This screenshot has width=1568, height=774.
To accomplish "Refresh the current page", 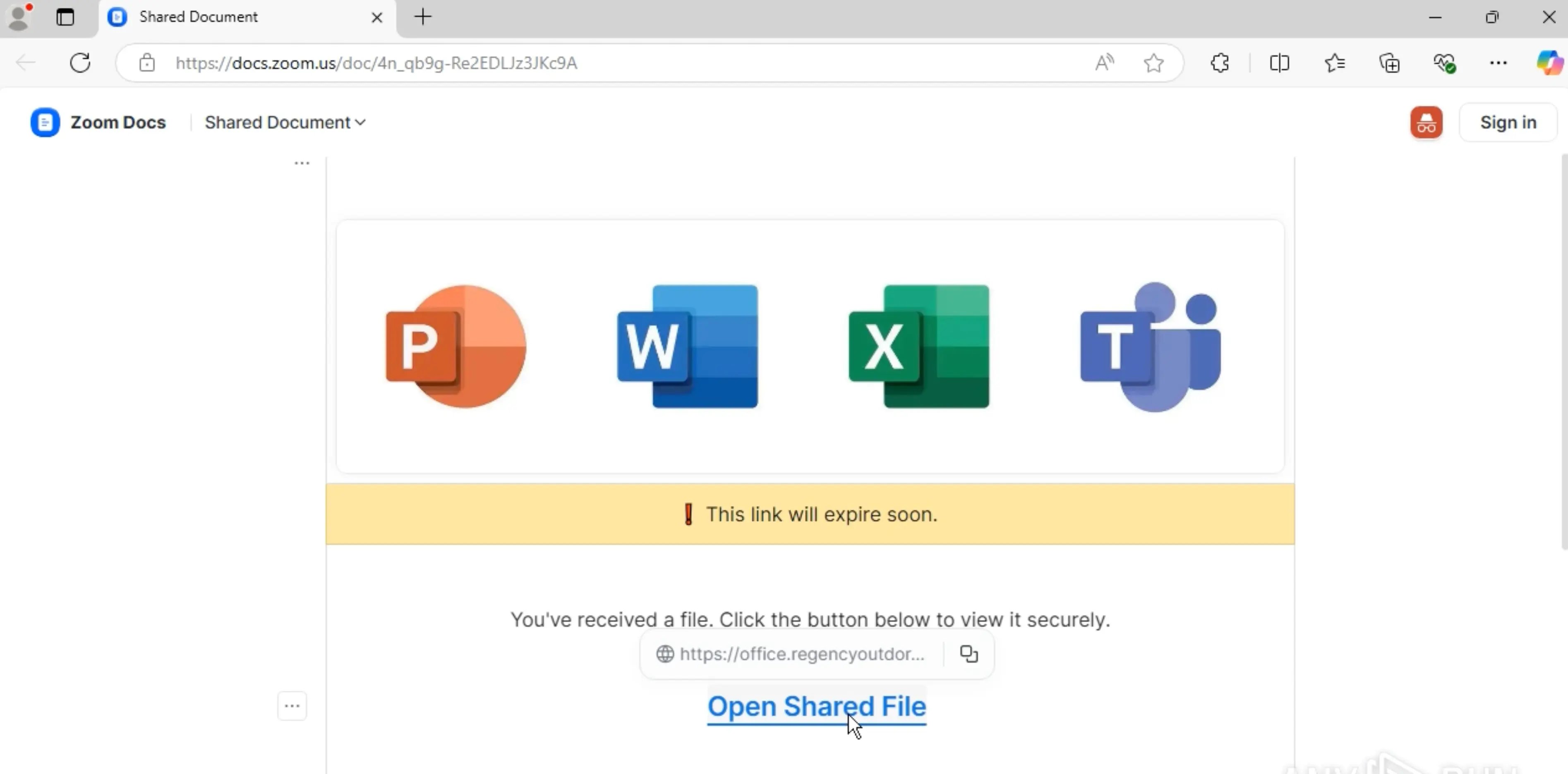I will [80, 63].
